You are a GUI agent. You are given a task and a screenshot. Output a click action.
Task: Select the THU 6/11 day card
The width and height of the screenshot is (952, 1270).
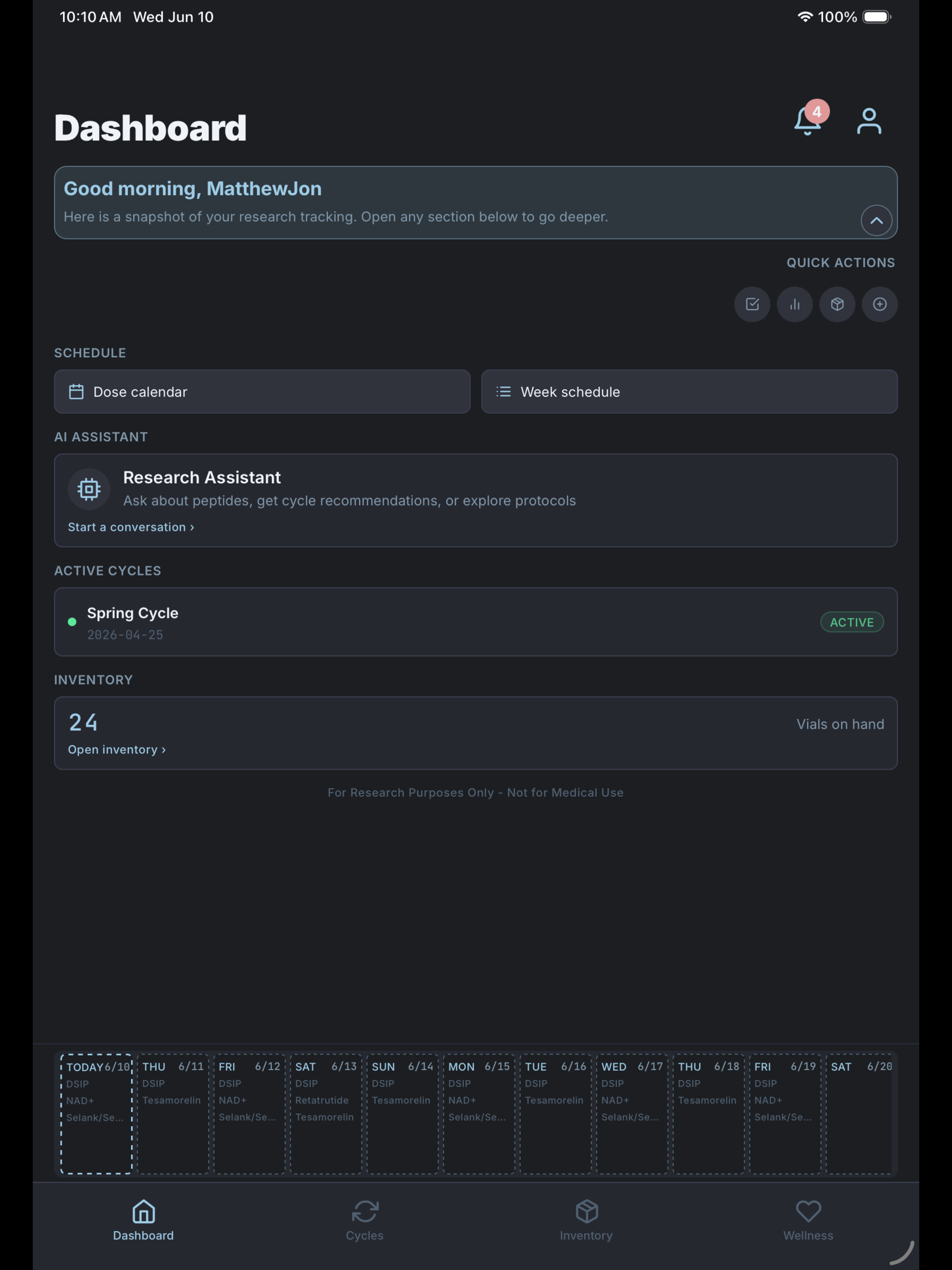point(173,1113)
